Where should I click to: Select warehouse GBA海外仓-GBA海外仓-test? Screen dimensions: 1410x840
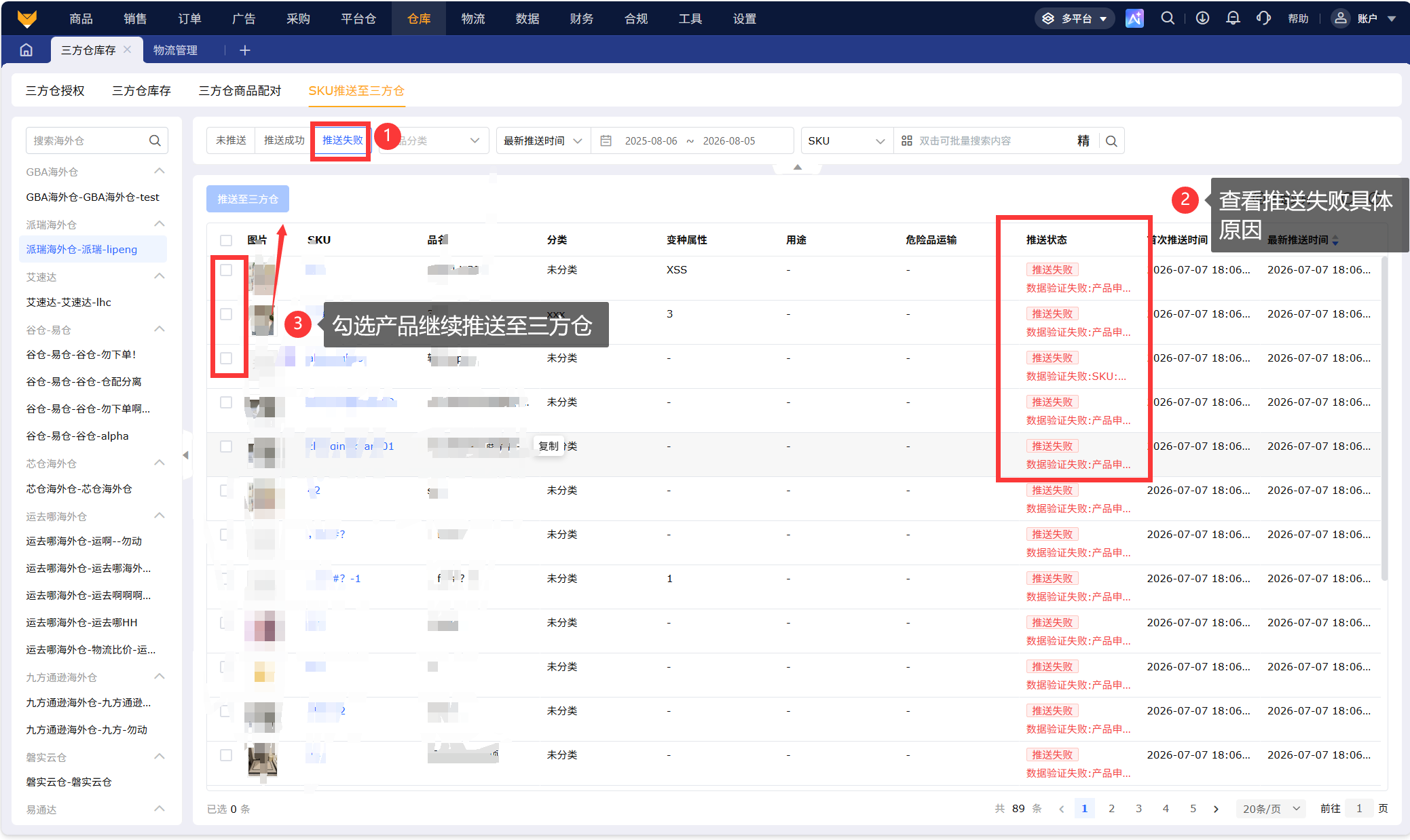click(93, 197)
